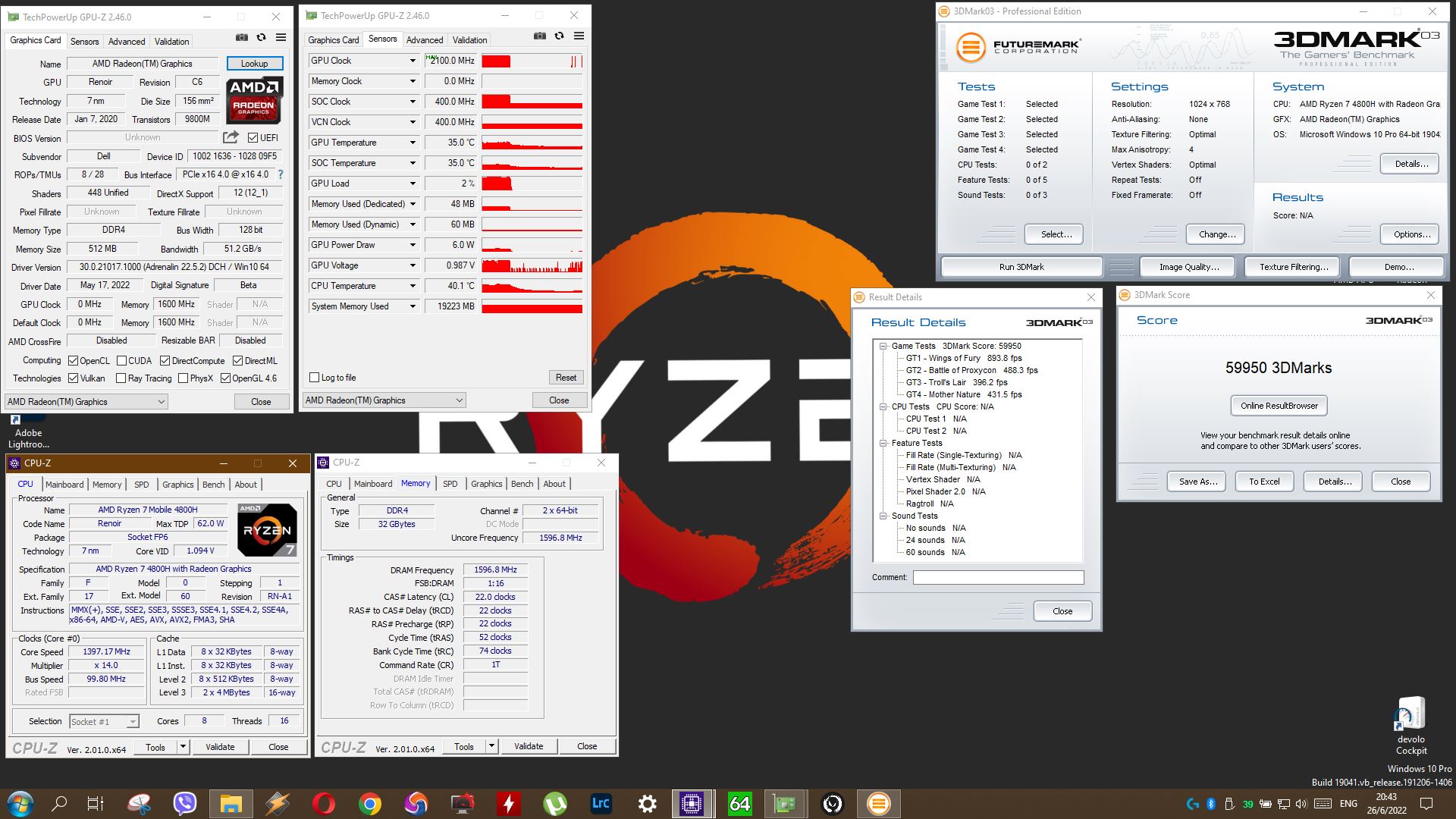Open the Windows Start button
Image resolution: width=1456 pixels, height=819 pixels.
point(20,804)
